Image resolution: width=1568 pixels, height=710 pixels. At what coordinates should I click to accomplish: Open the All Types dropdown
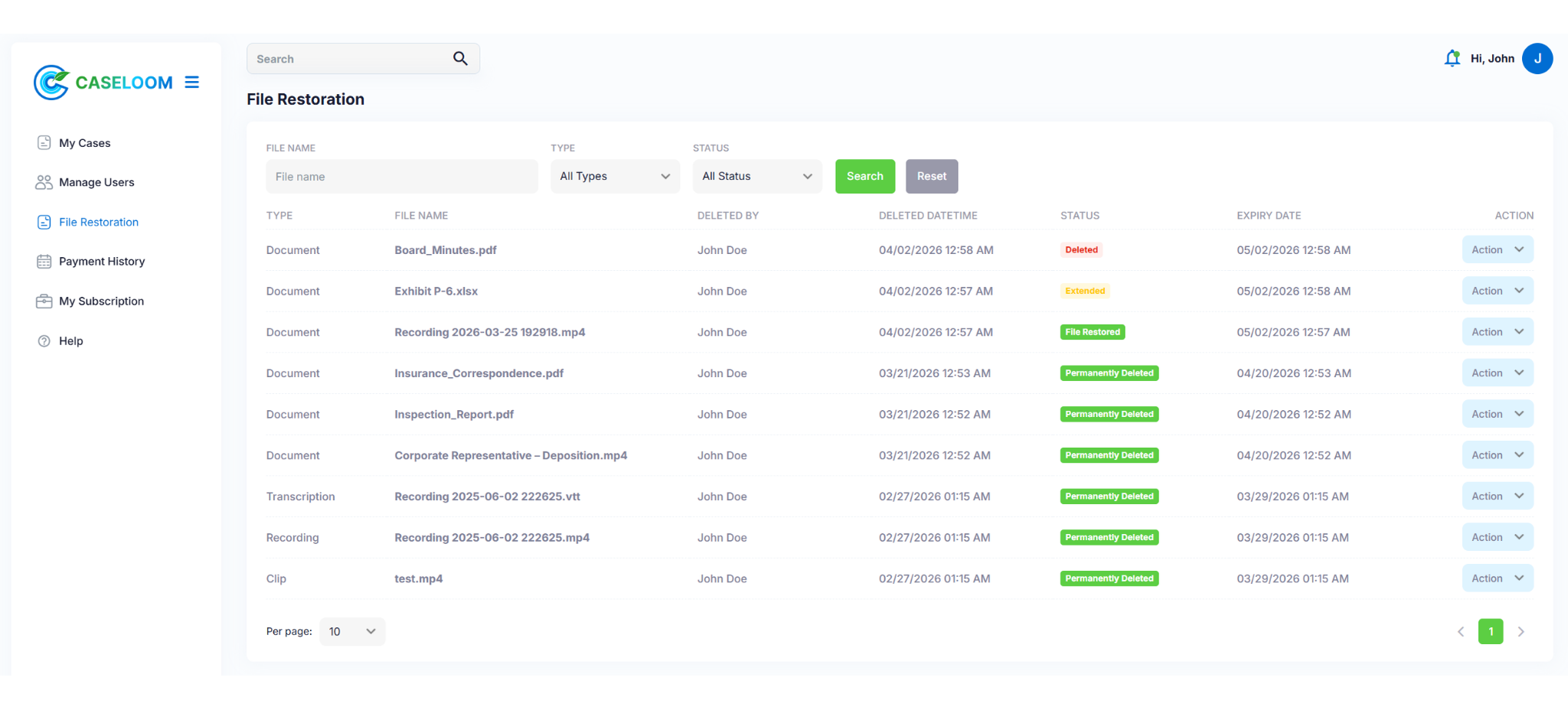(615, 177)
